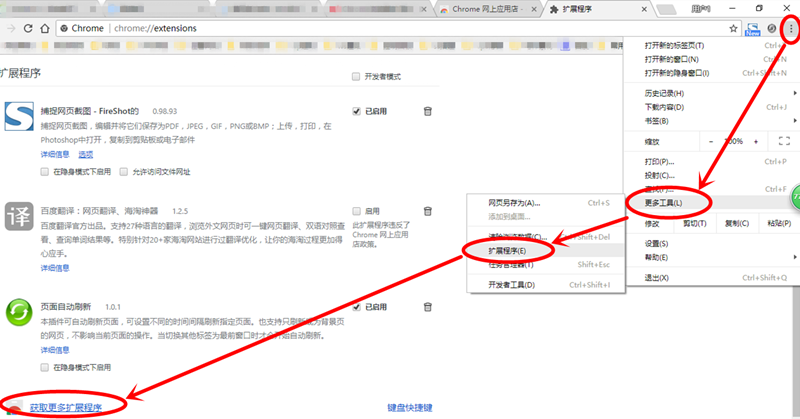Select 下载内容(D) menu item

(x=712, y=107)
